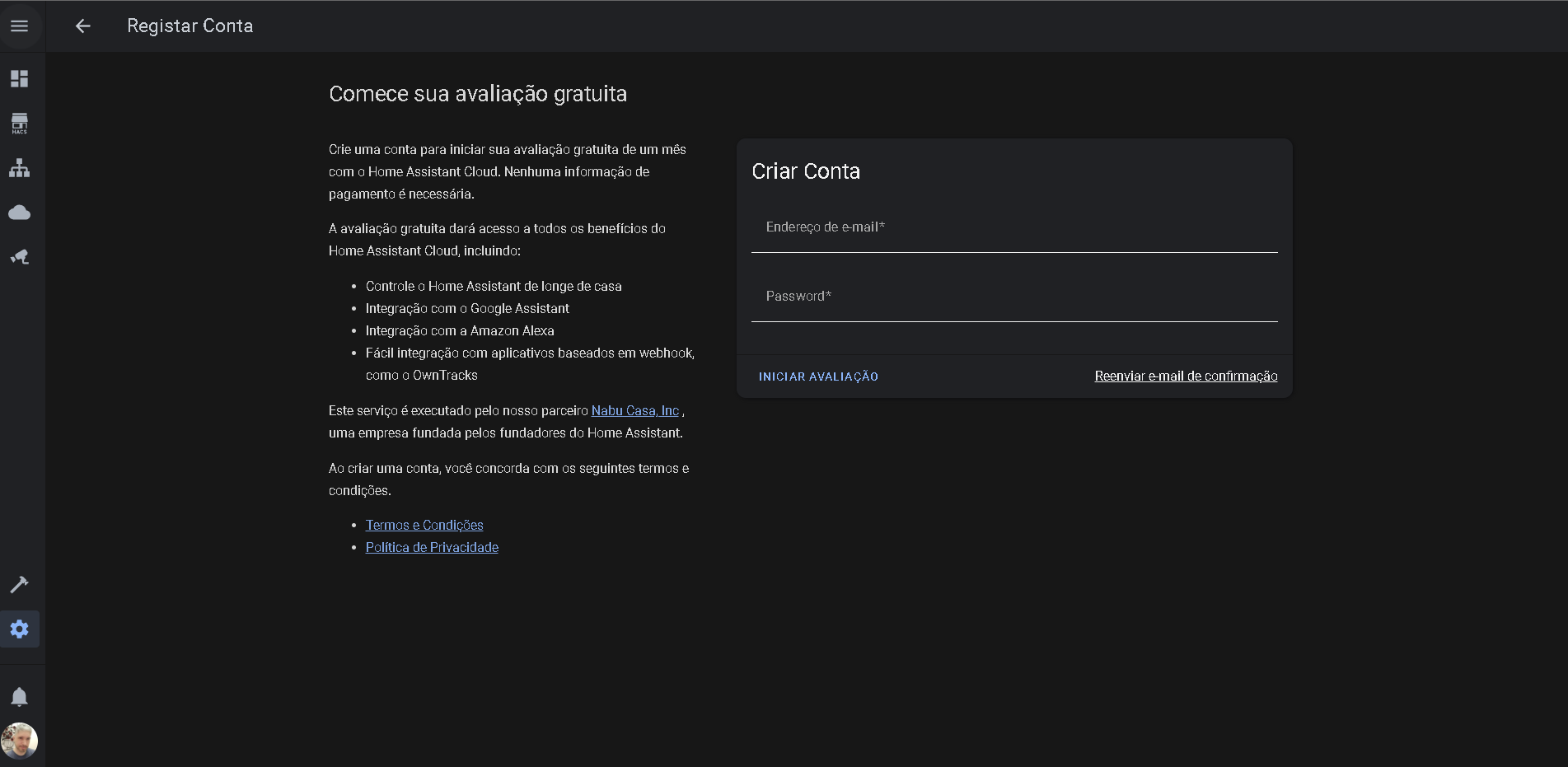
Task: Open Política de Privacidade link
Action: 432,547
